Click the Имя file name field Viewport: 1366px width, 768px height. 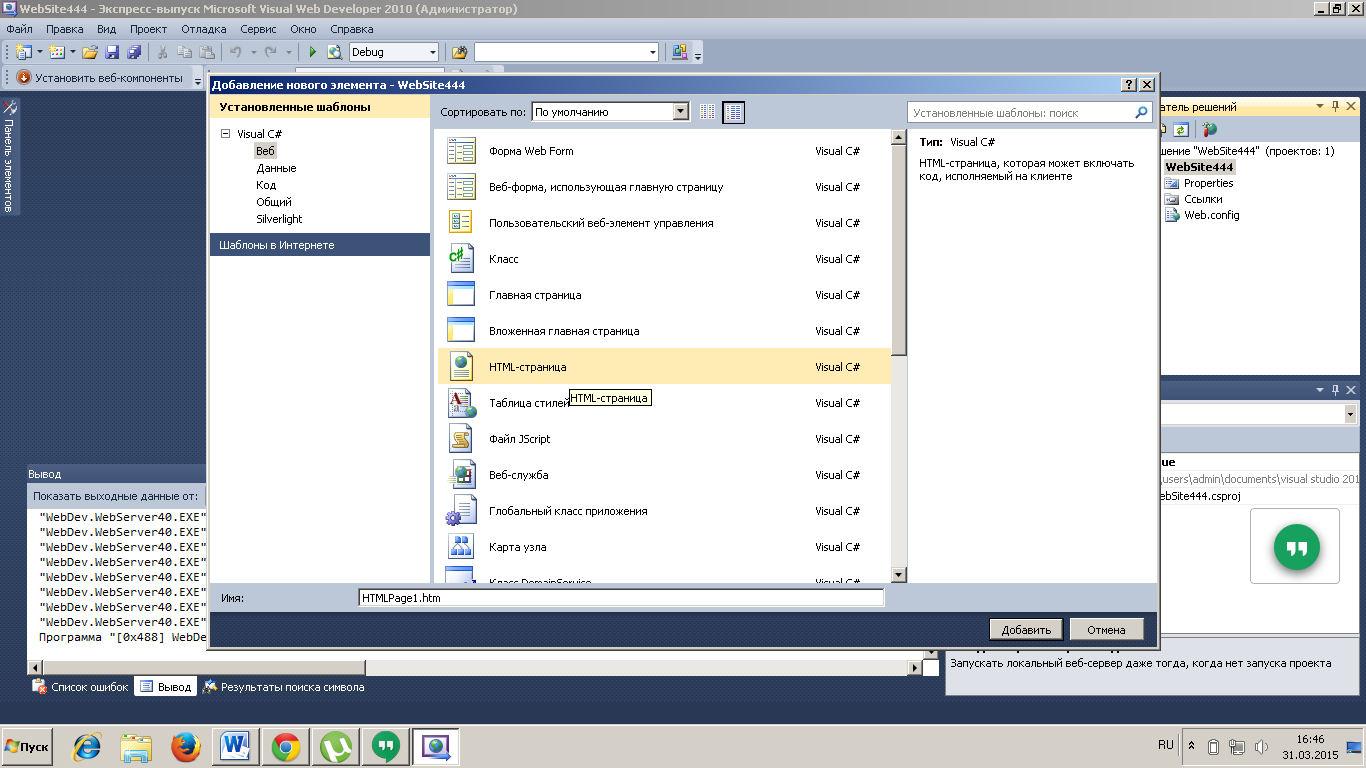point(621,598)
